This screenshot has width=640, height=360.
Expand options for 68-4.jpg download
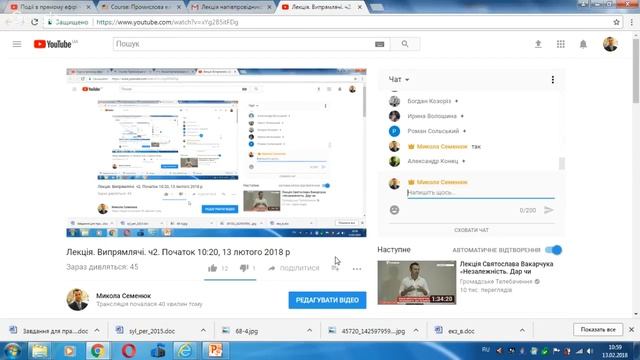coord(309,330)
